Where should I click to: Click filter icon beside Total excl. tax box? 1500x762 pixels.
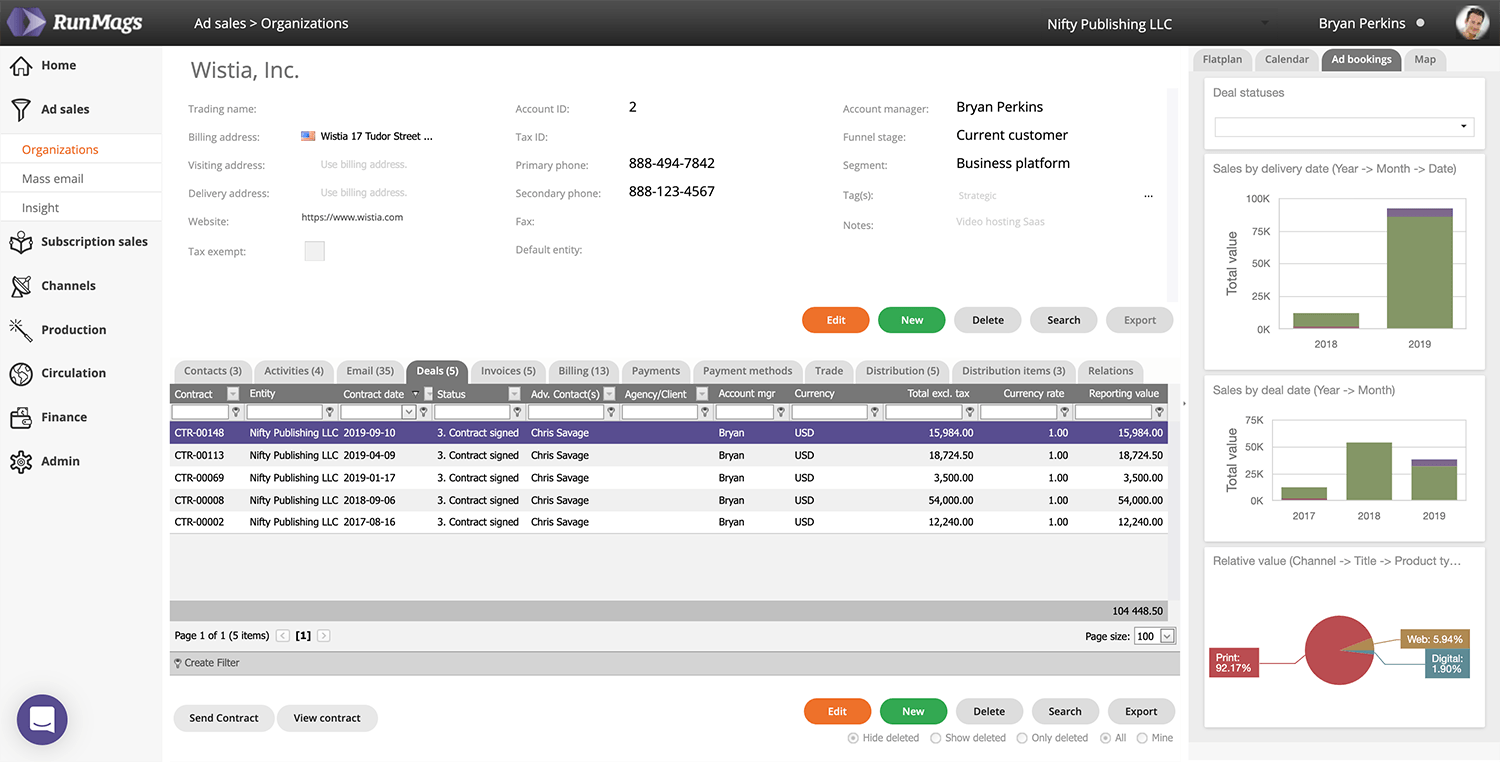[969, 412]
